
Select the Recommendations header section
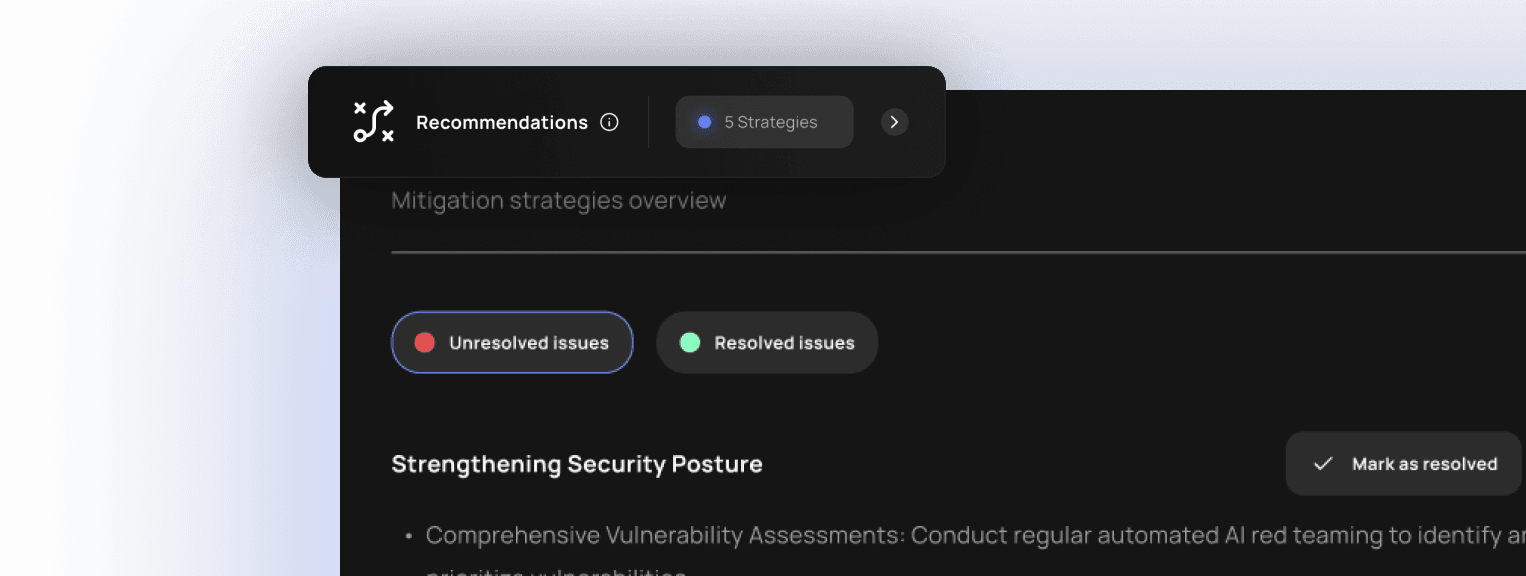(501, 122)
